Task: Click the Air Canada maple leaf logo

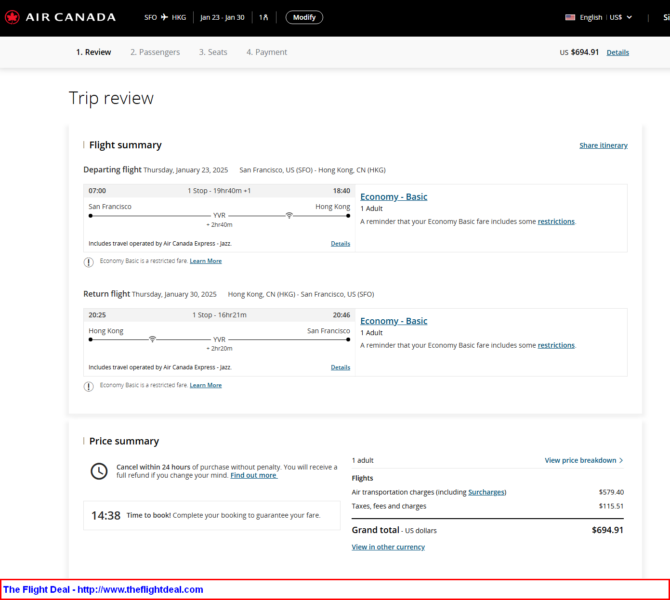Action: (x=12, y=17)
